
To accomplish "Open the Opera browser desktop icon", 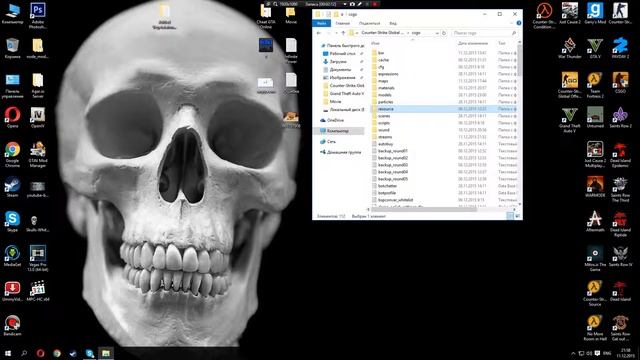I will coord(12,117).
